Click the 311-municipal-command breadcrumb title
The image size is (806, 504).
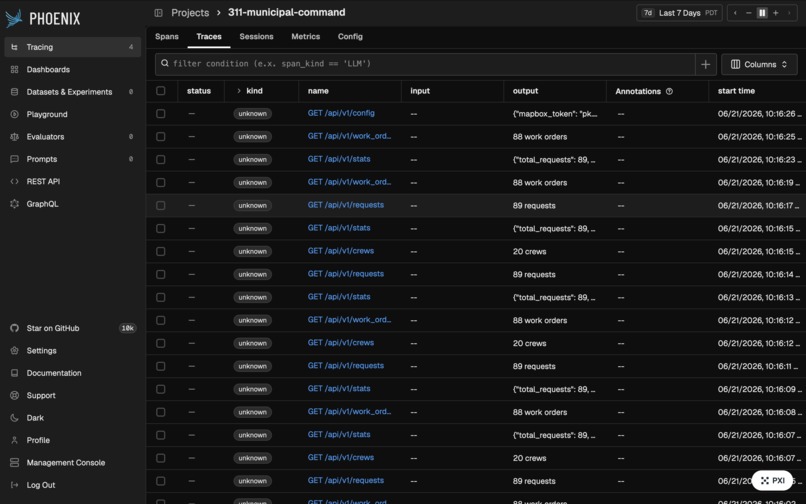pyautogui.click(x=286, y=12)
